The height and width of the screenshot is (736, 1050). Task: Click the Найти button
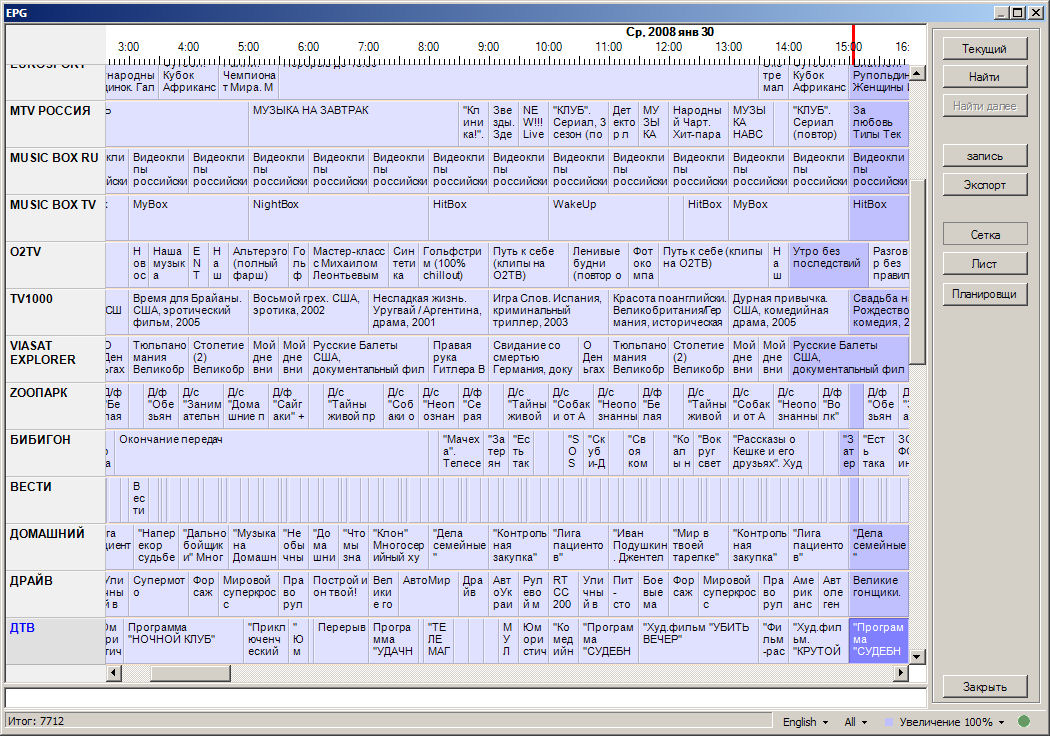pyautogui.click(x=984, y=77)
